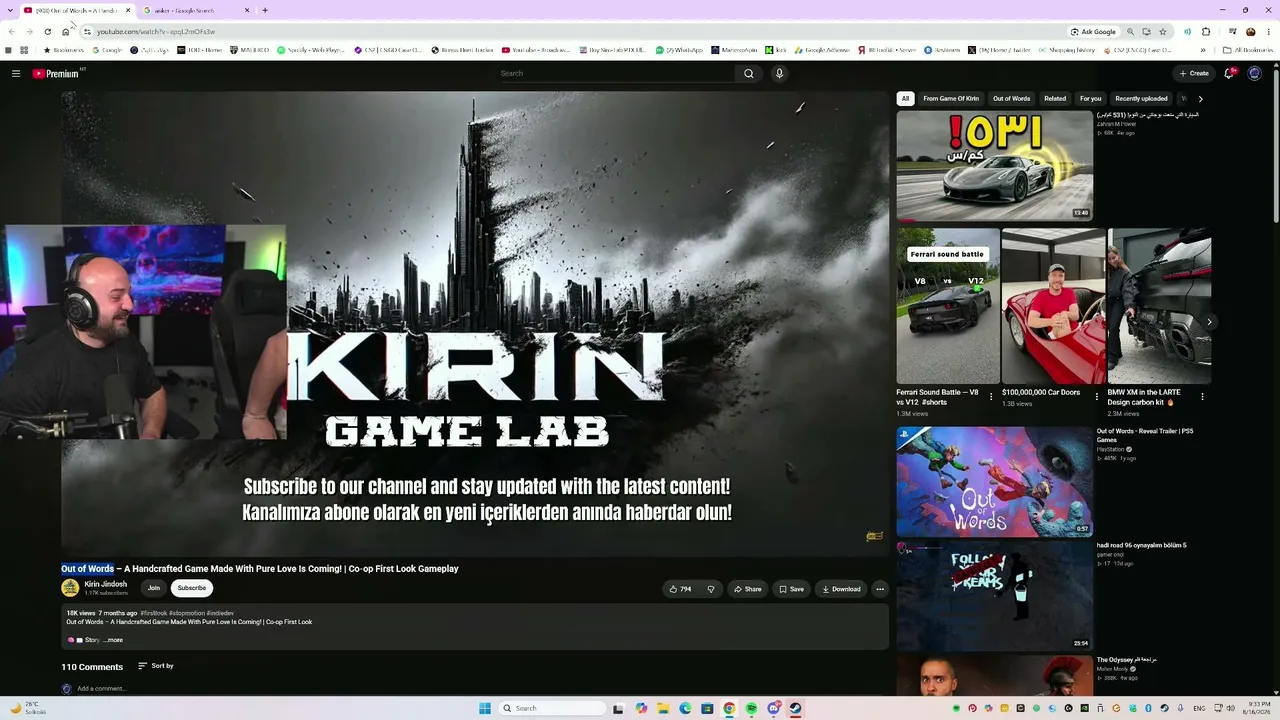Open Steam from the taskbar

pos(795,708)
